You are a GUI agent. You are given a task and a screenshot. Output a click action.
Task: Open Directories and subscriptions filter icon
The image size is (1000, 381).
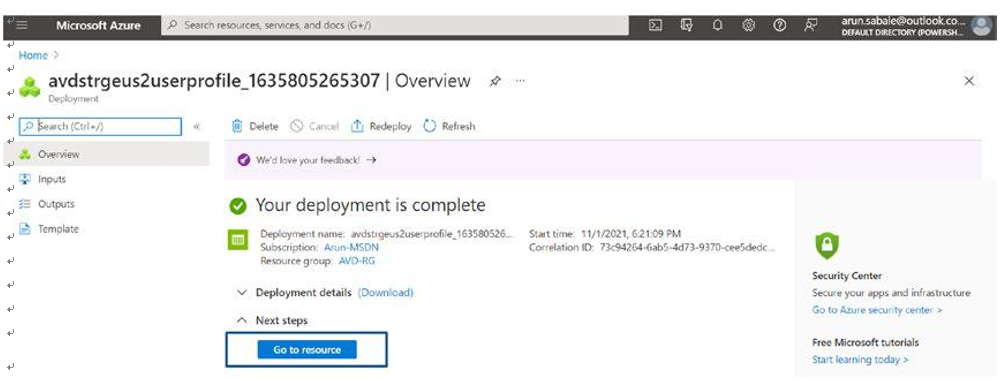[x=686, y=25]
